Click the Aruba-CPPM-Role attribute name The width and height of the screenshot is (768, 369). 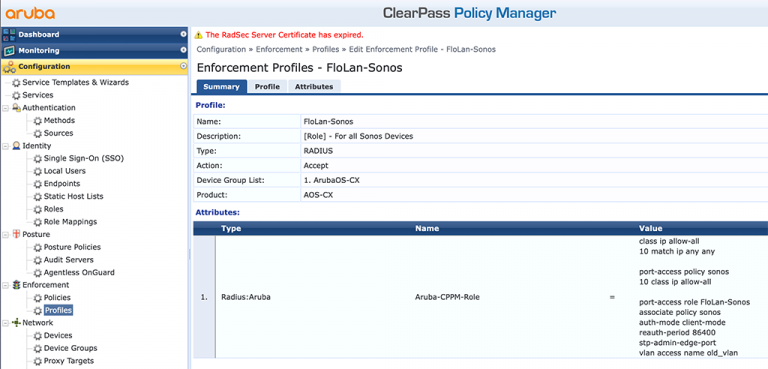tap(447, 297)
